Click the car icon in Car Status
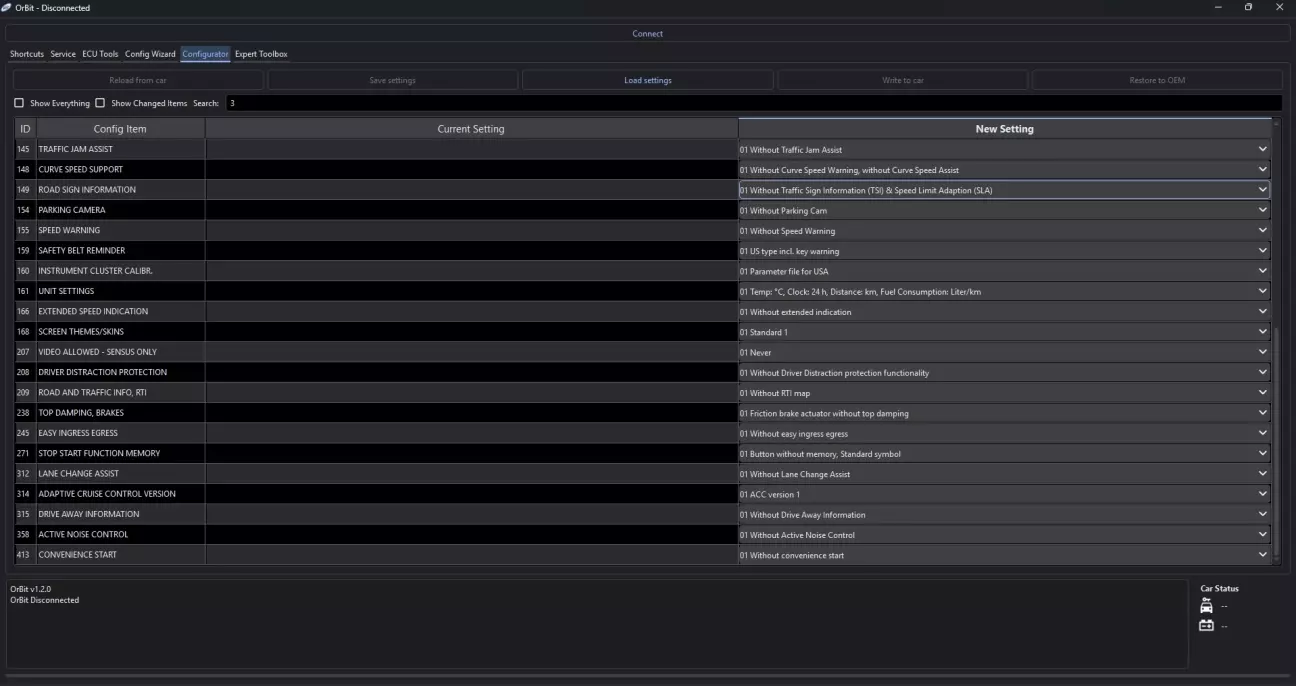The image size is (1296, 686). click(1206, 606)
